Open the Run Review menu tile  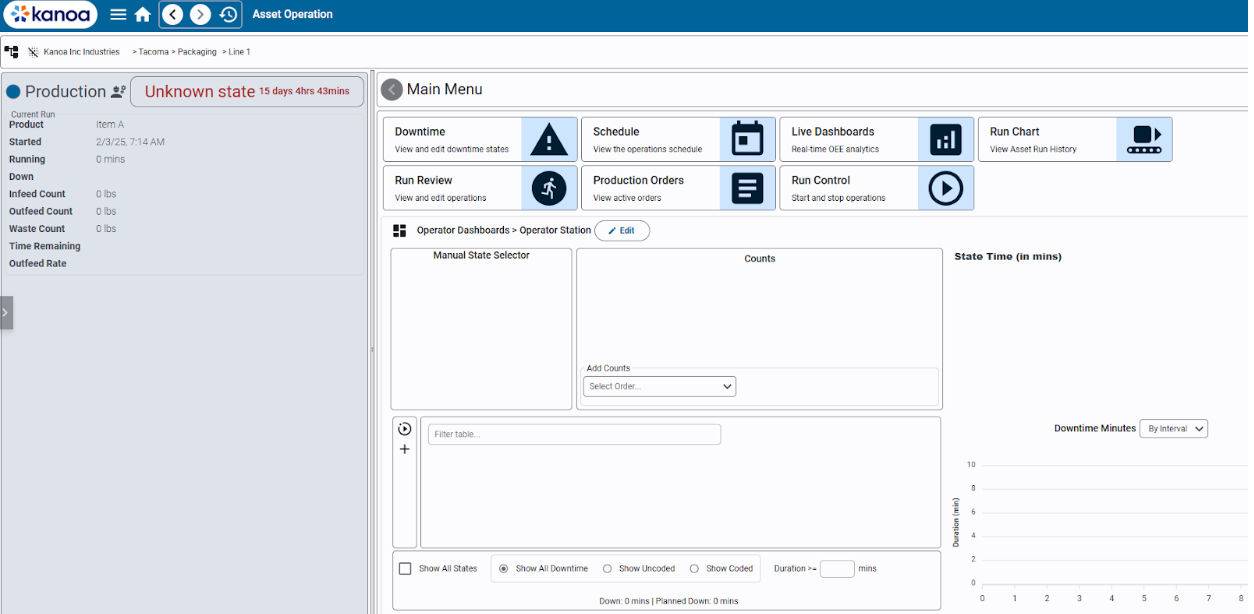point(480,188)
